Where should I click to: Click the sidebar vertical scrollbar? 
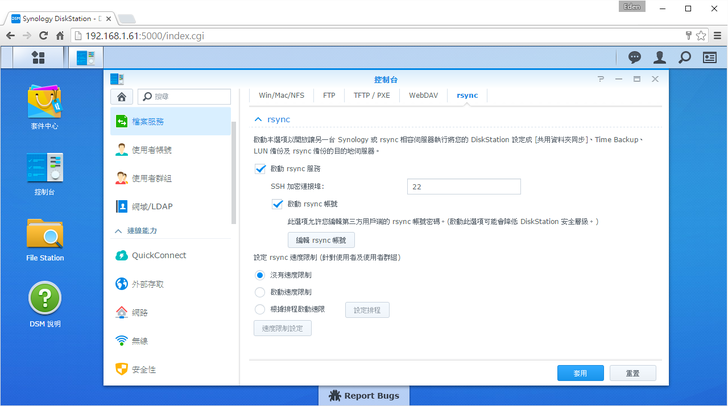(234, 173)
